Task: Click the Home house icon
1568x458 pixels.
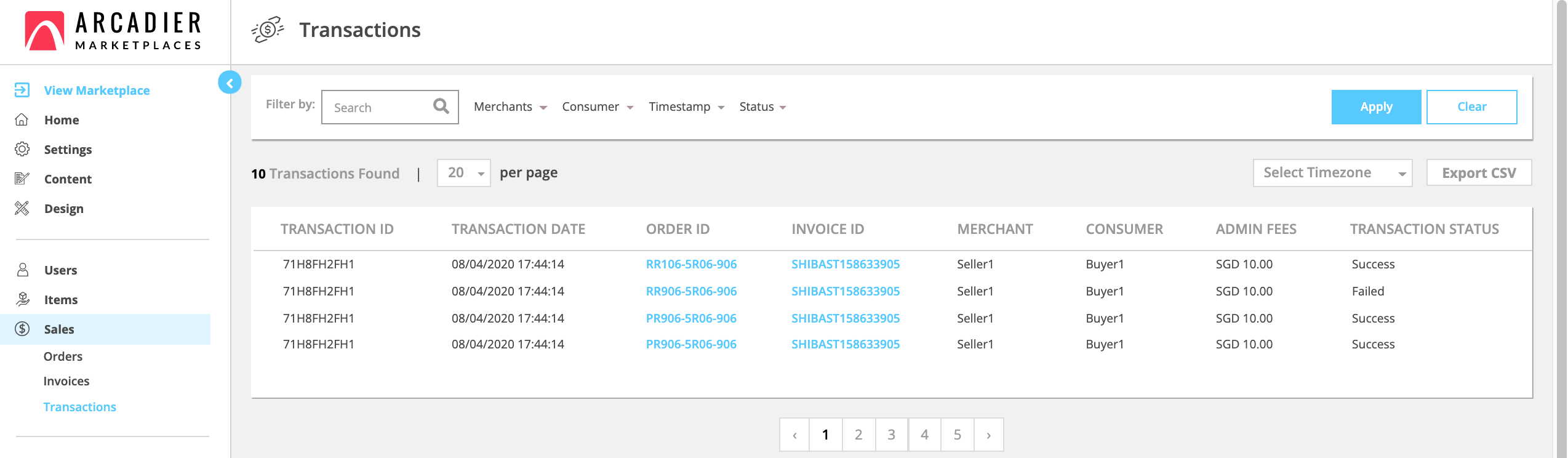Action: (x=22, y=120)
